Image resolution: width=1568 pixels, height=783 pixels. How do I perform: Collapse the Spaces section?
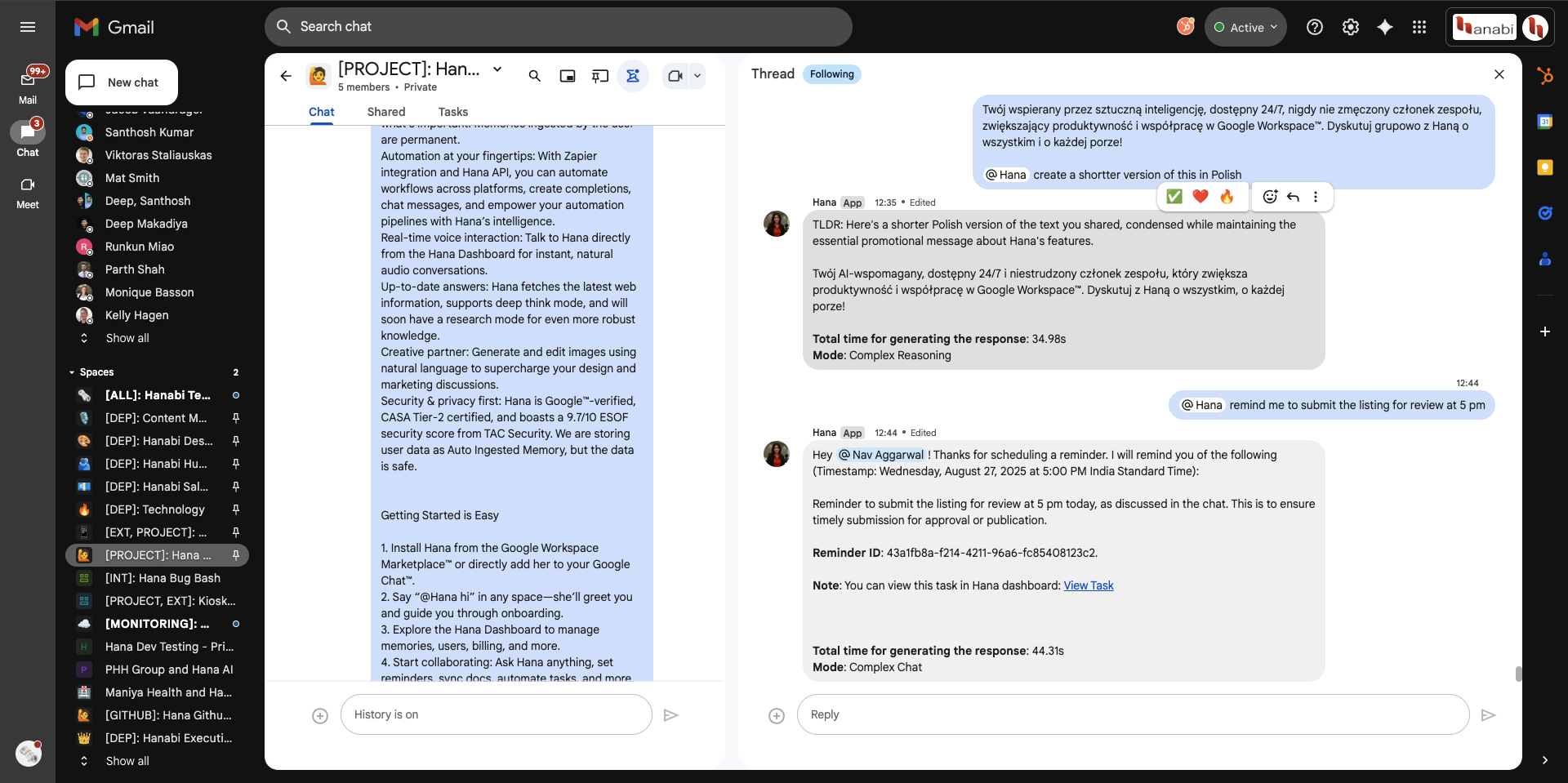tap(72, 372)
